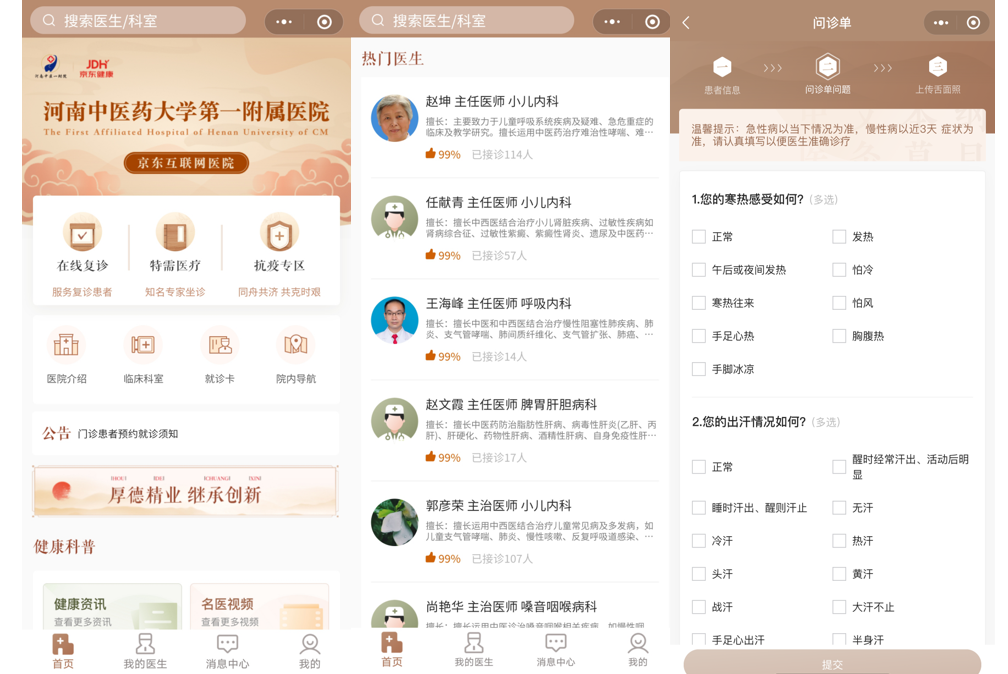1008x674 pixels.
Task: Focus the 搜索医生/科室 field on middle screen
Action: [467, 21]
